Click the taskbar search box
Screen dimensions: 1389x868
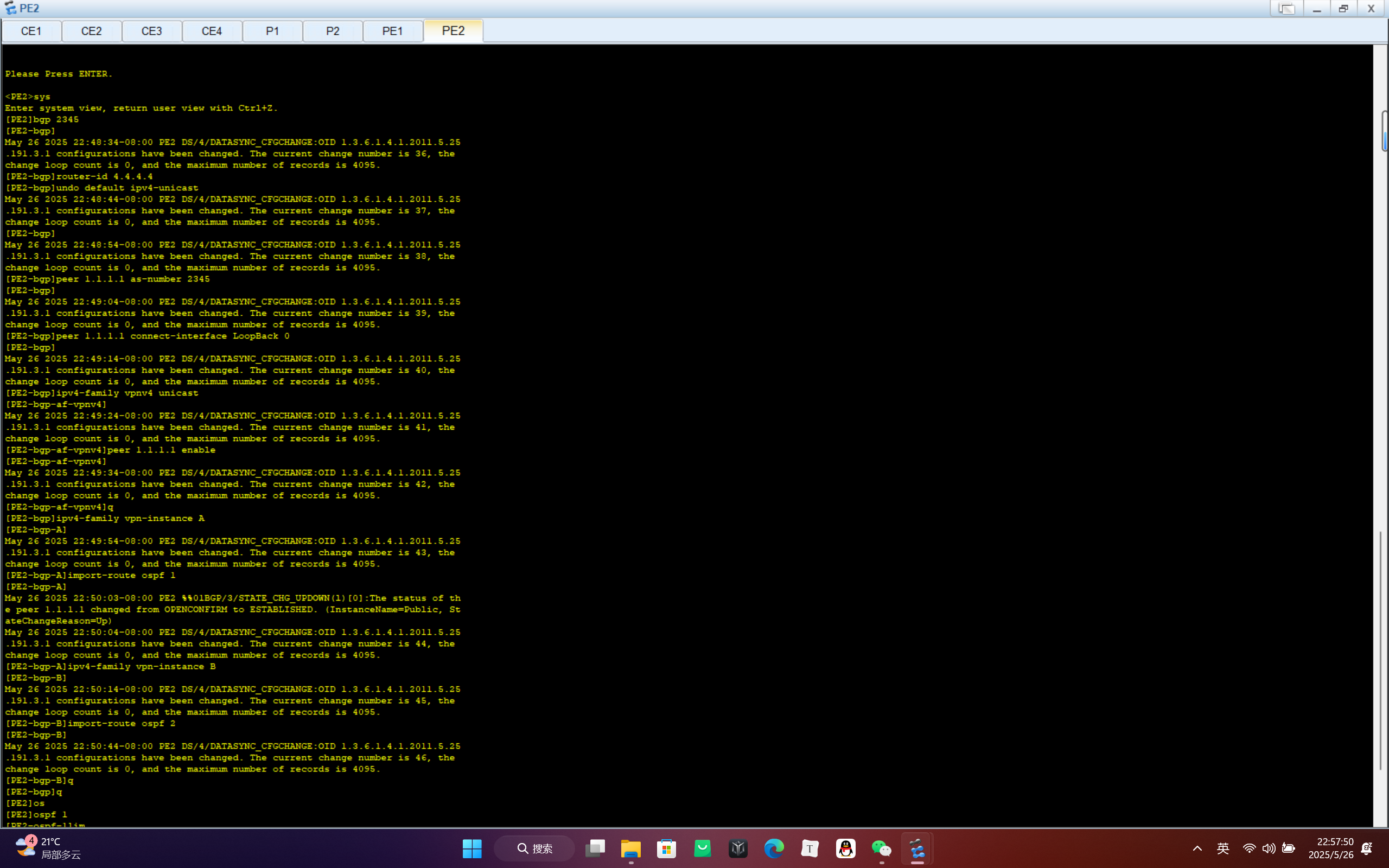pyautogui.click(x=534, y=848)
